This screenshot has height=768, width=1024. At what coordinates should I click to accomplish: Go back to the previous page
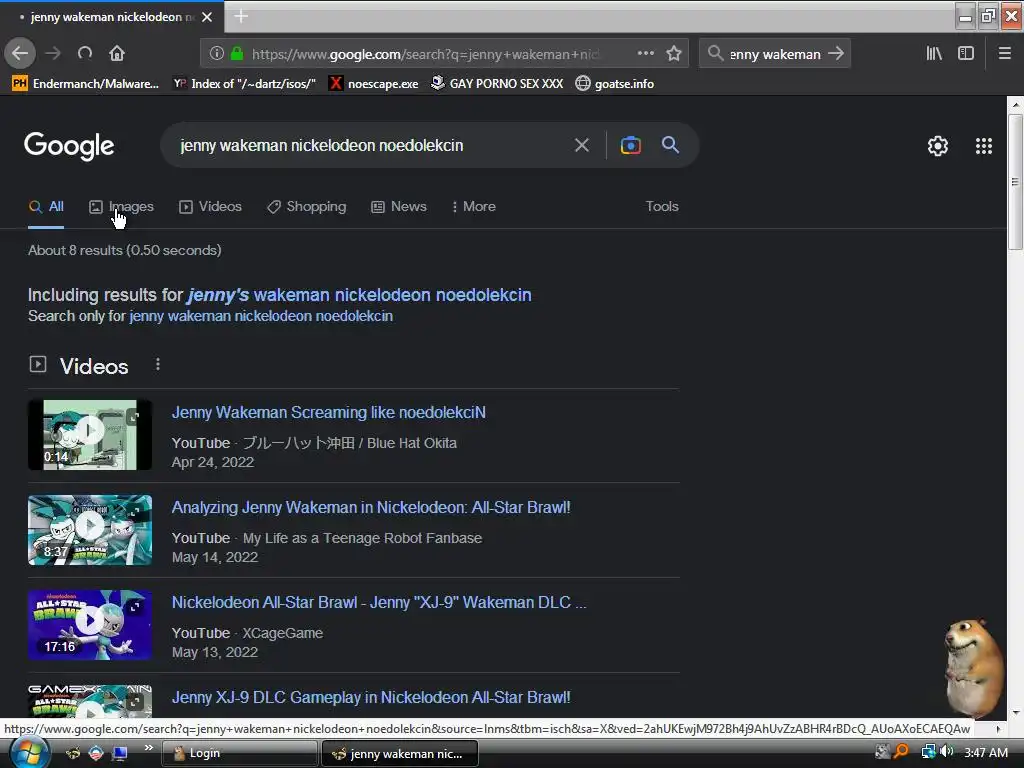click(x=20, y=53)
